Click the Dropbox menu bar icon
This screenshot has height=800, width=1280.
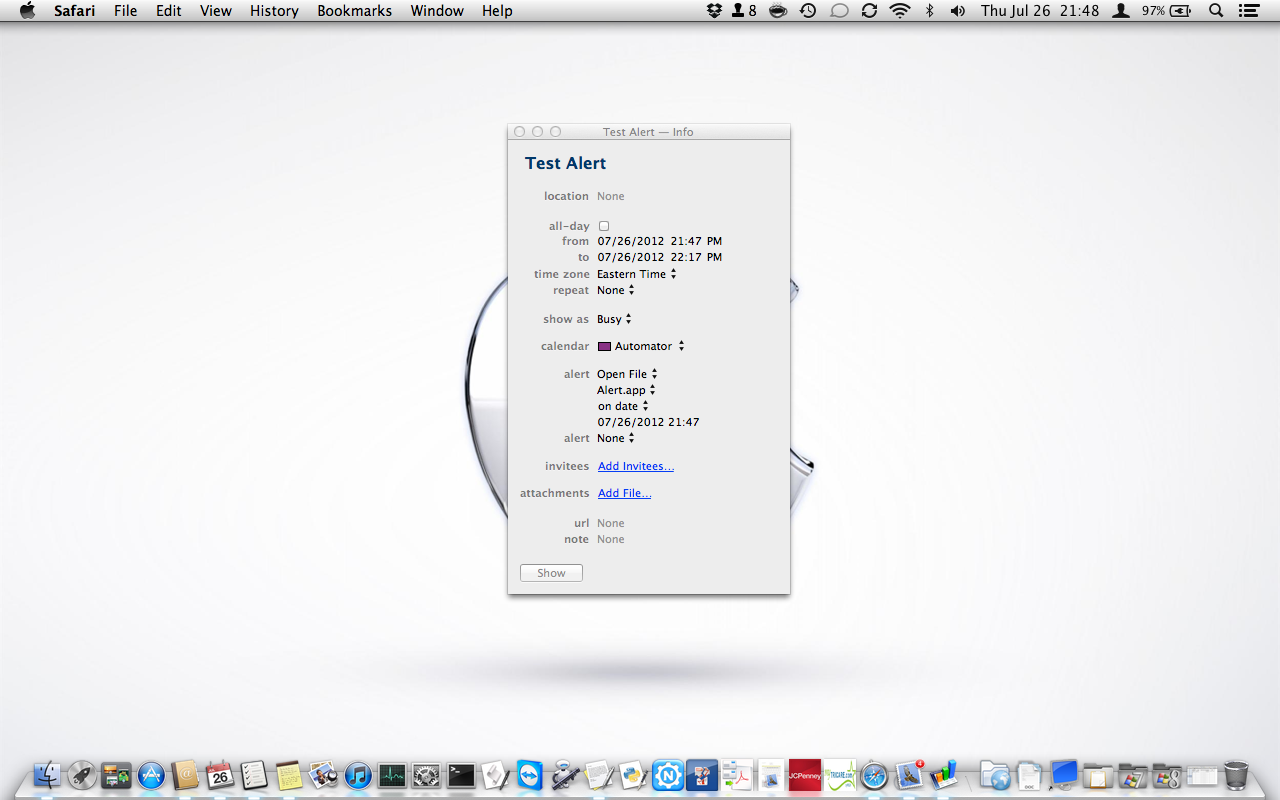click(x=714, y=11)
